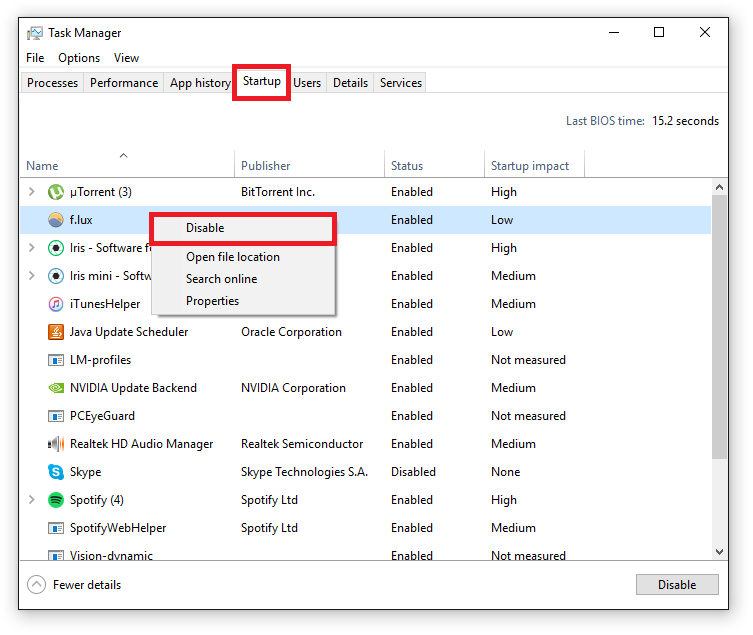
Task: Expand the Iris - Software group
Action: click(x=32, y=248)
